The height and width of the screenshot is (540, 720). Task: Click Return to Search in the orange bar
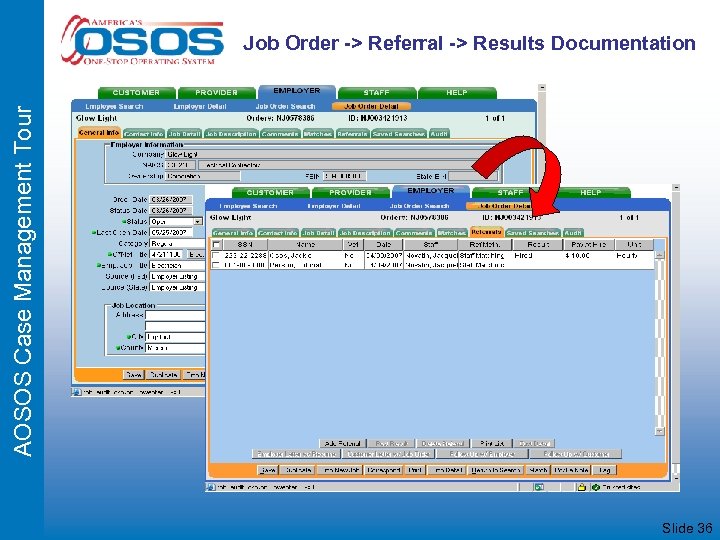[x=495, y=470]
